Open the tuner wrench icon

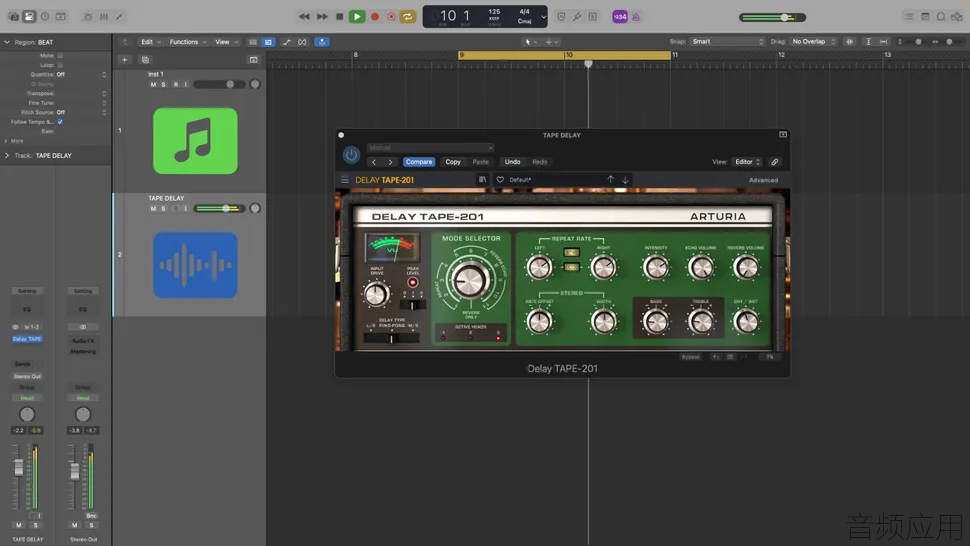577,17
